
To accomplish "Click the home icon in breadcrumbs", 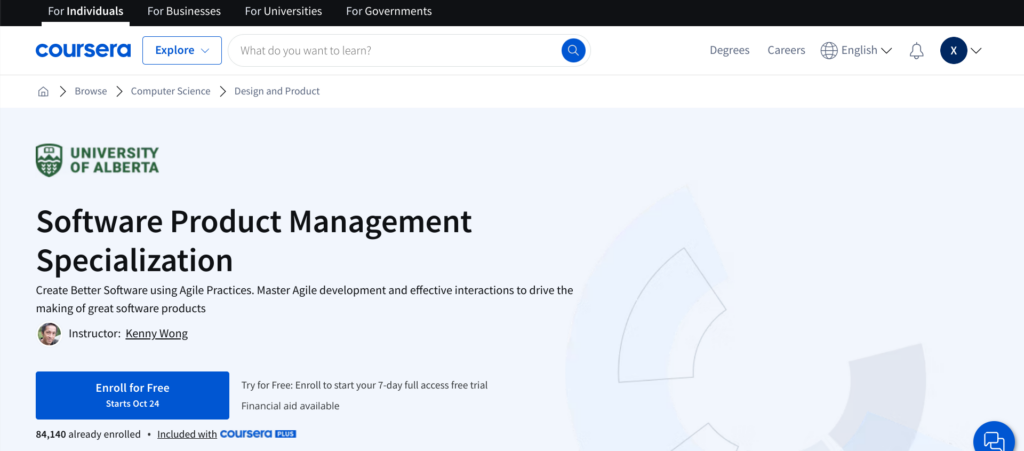I will [43, 91].
